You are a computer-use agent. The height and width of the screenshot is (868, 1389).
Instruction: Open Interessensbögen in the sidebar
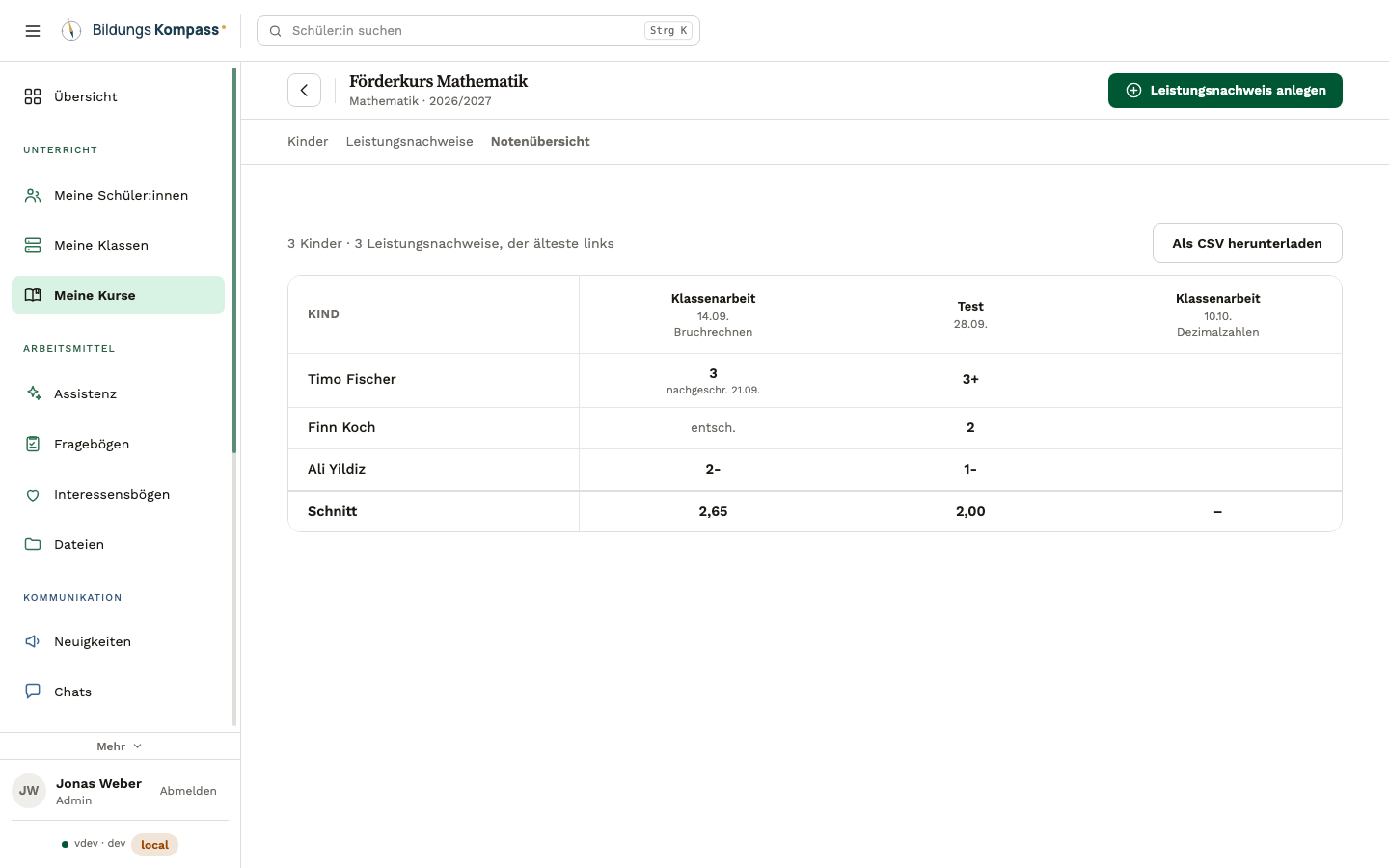(118, 494)
